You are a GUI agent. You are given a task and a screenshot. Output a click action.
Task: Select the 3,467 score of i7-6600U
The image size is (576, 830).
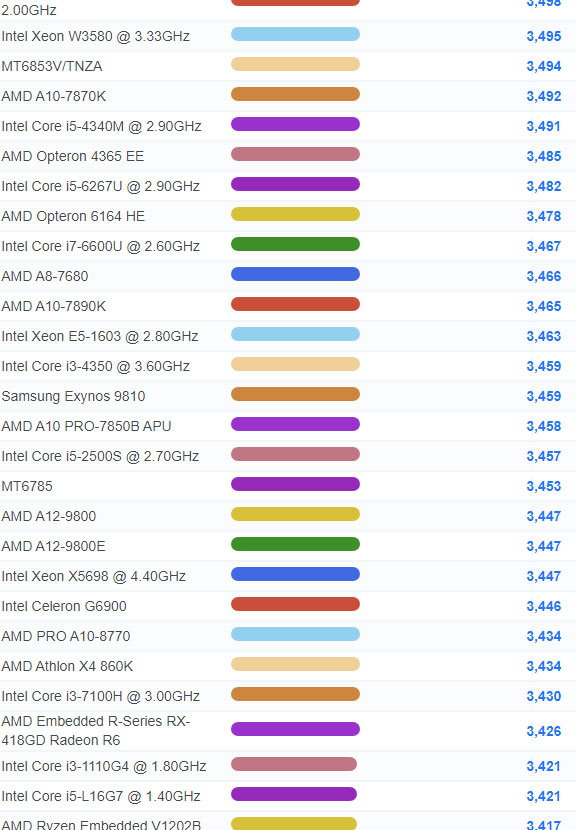coord(544,246)
